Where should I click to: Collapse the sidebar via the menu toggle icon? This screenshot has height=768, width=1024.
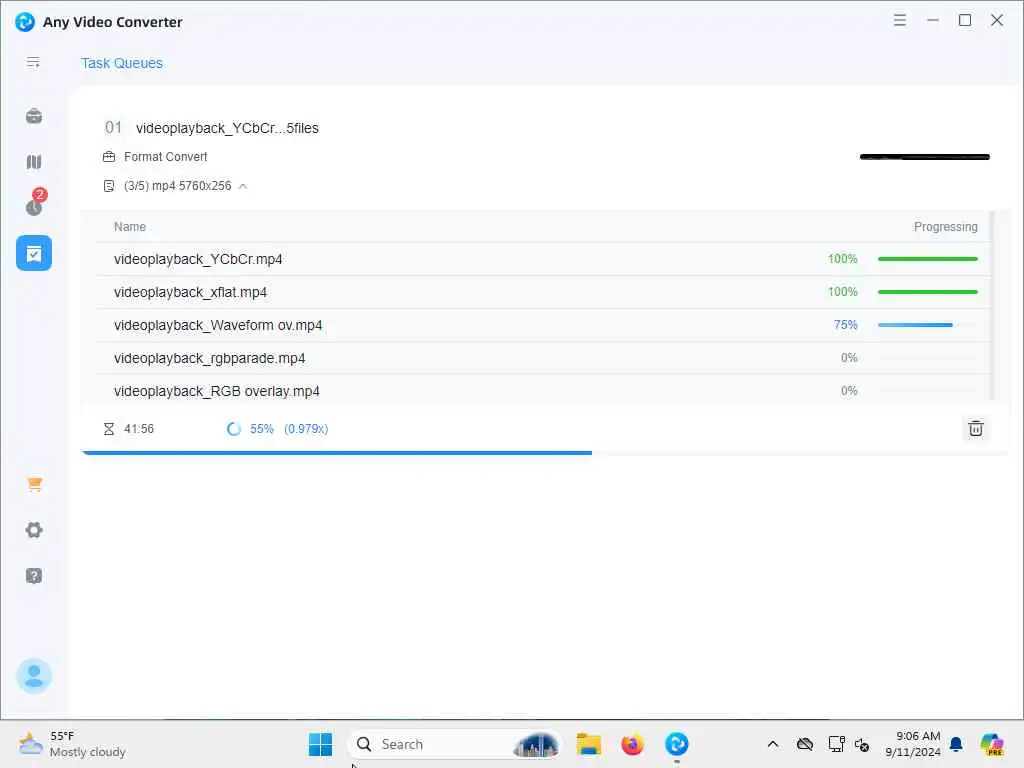click(33, 63)
